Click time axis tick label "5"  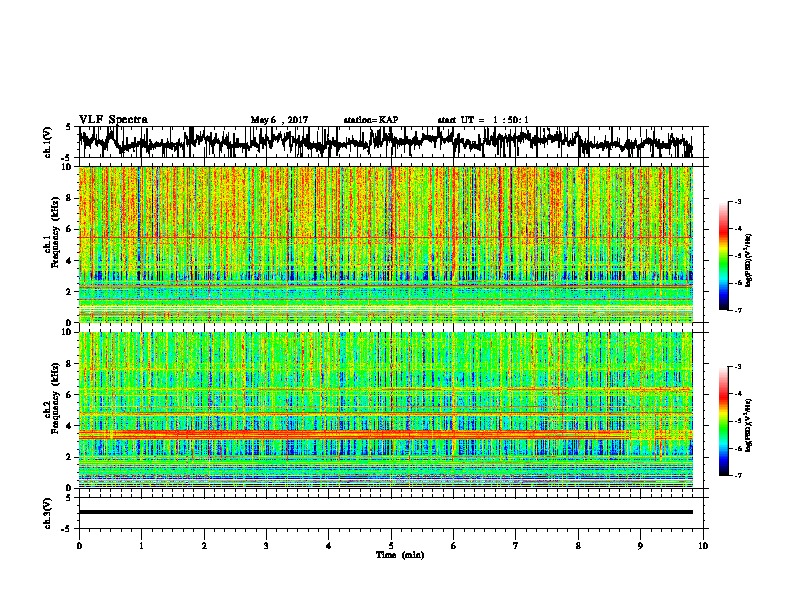(x=391, y=546)
